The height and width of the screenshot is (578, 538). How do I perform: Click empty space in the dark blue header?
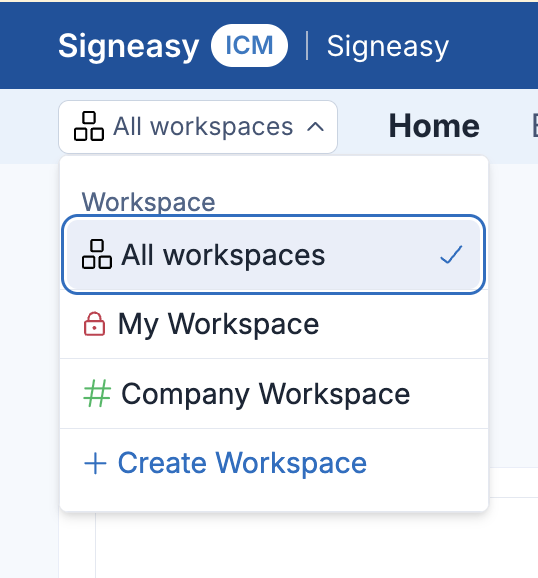(x=494, y=46)
